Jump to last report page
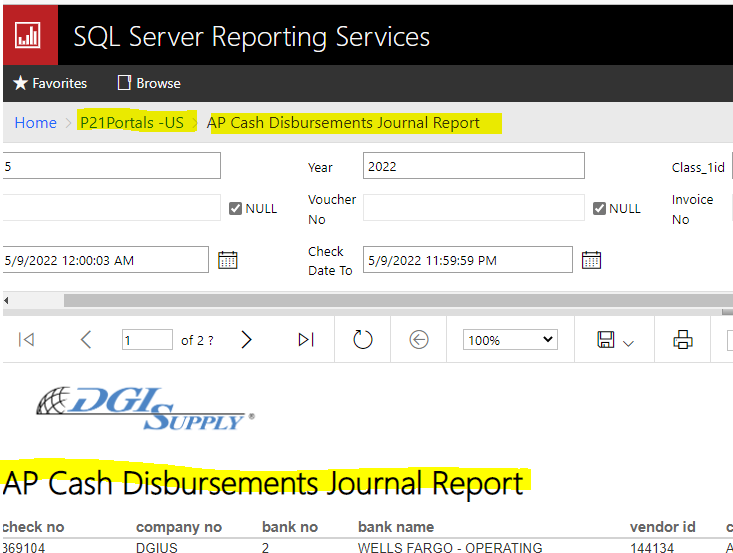 [x=306, y=340]
